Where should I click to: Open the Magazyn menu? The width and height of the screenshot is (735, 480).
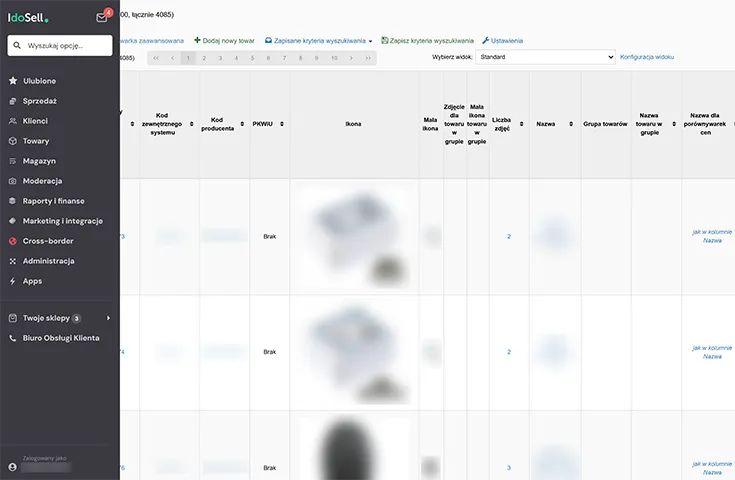click(x=39, y=161)
